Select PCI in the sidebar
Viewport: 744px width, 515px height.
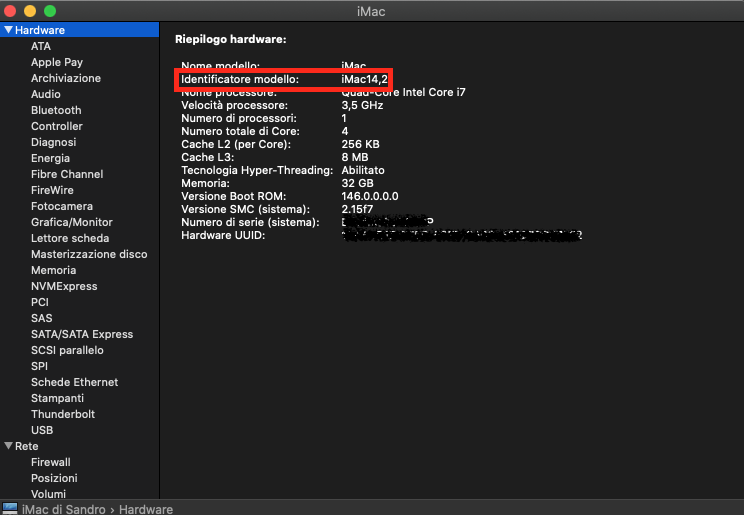pyautogui.click(x=40, y=302)
